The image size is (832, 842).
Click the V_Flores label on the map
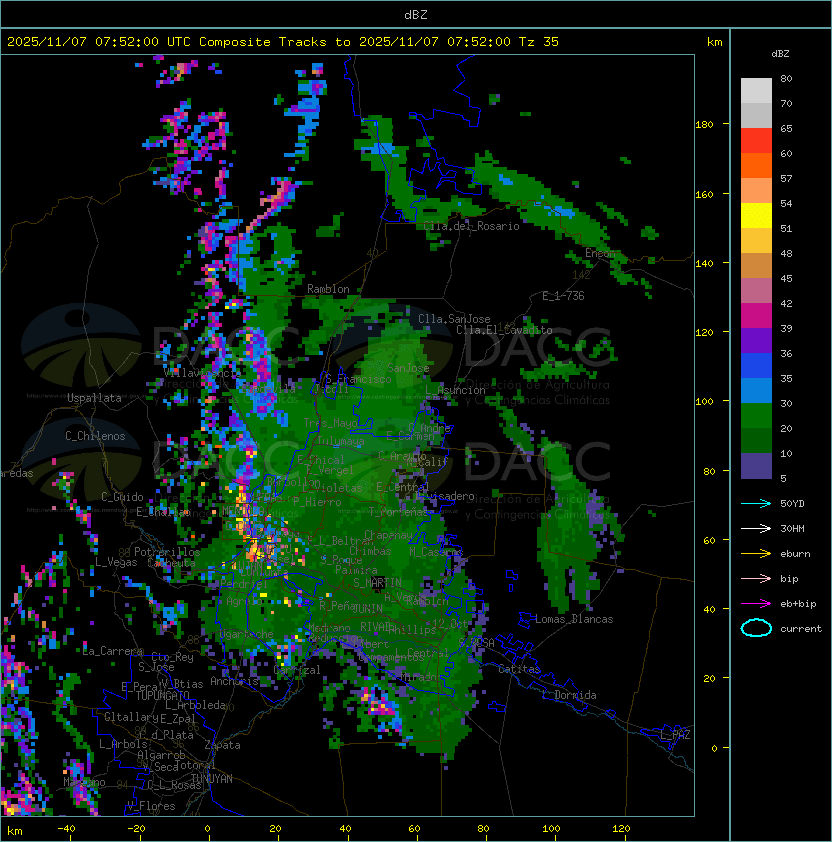click(x=151, y=806)
